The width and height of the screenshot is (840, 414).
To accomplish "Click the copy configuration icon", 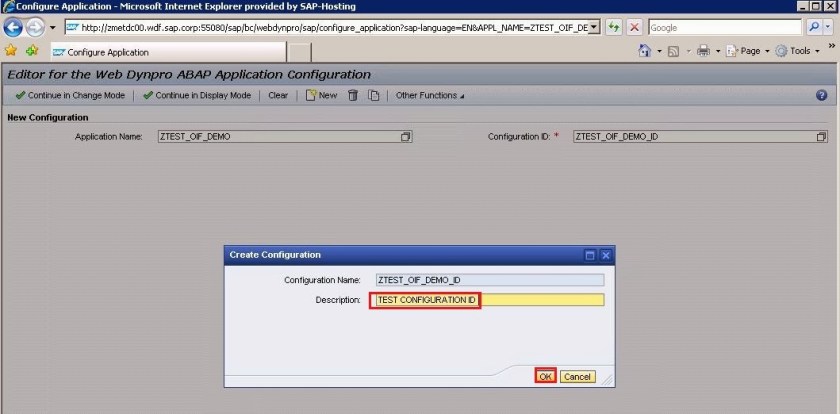I will point(373,95).
